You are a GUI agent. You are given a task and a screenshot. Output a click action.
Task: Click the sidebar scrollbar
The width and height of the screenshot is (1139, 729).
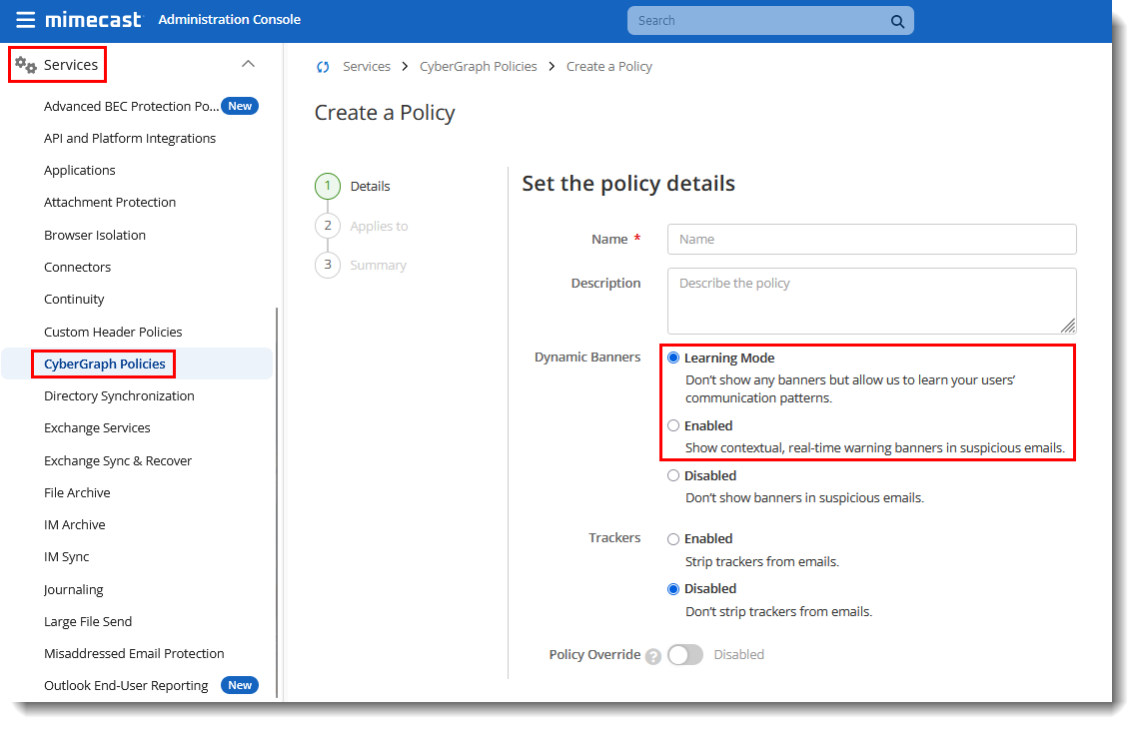(x=277, y=501)
